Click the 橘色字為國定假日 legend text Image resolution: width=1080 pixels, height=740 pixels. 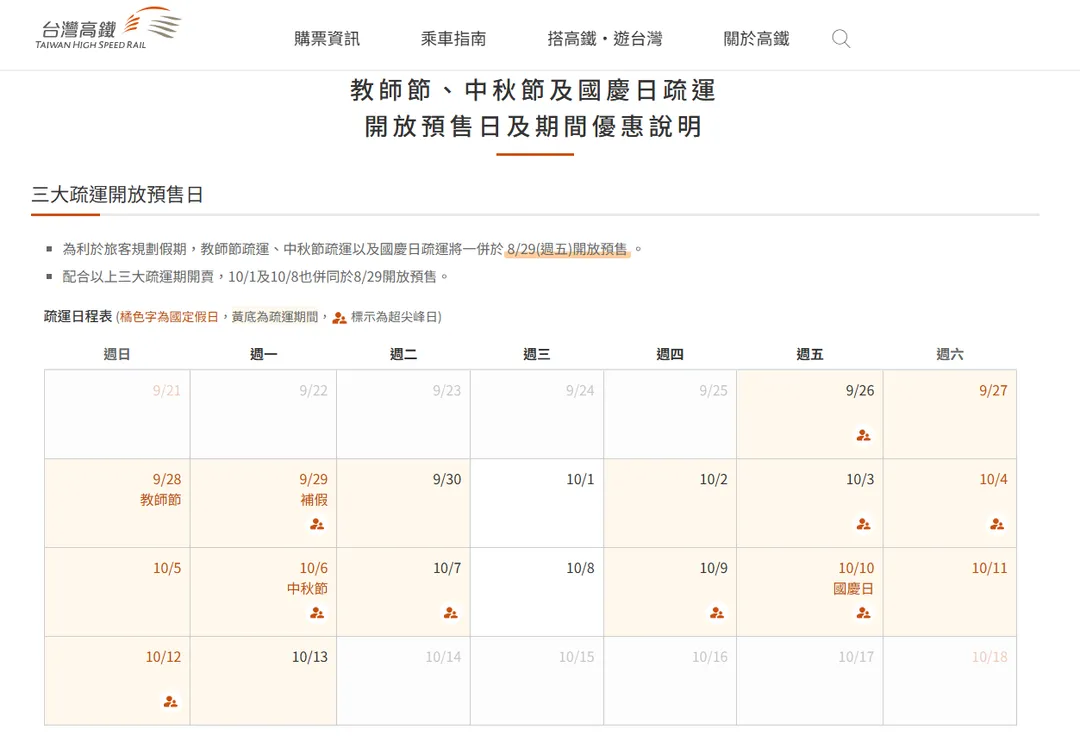coord(169,317)
